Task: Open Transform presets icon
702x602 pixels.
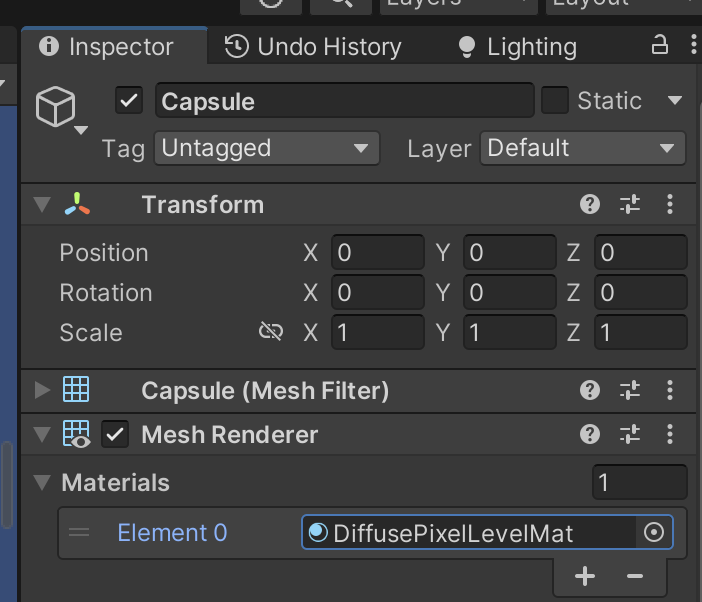Action: [630, 205]
